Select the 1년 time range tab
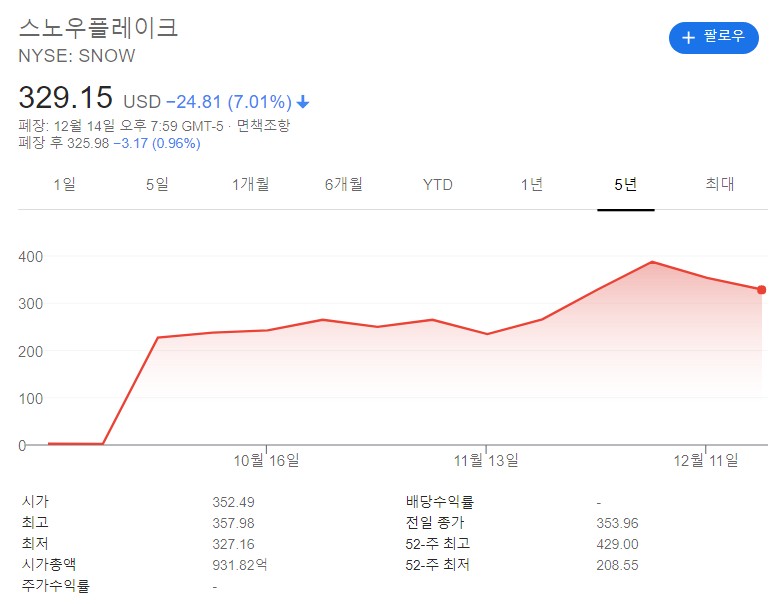This screenshot has width=776, height=604. [532, 185]
